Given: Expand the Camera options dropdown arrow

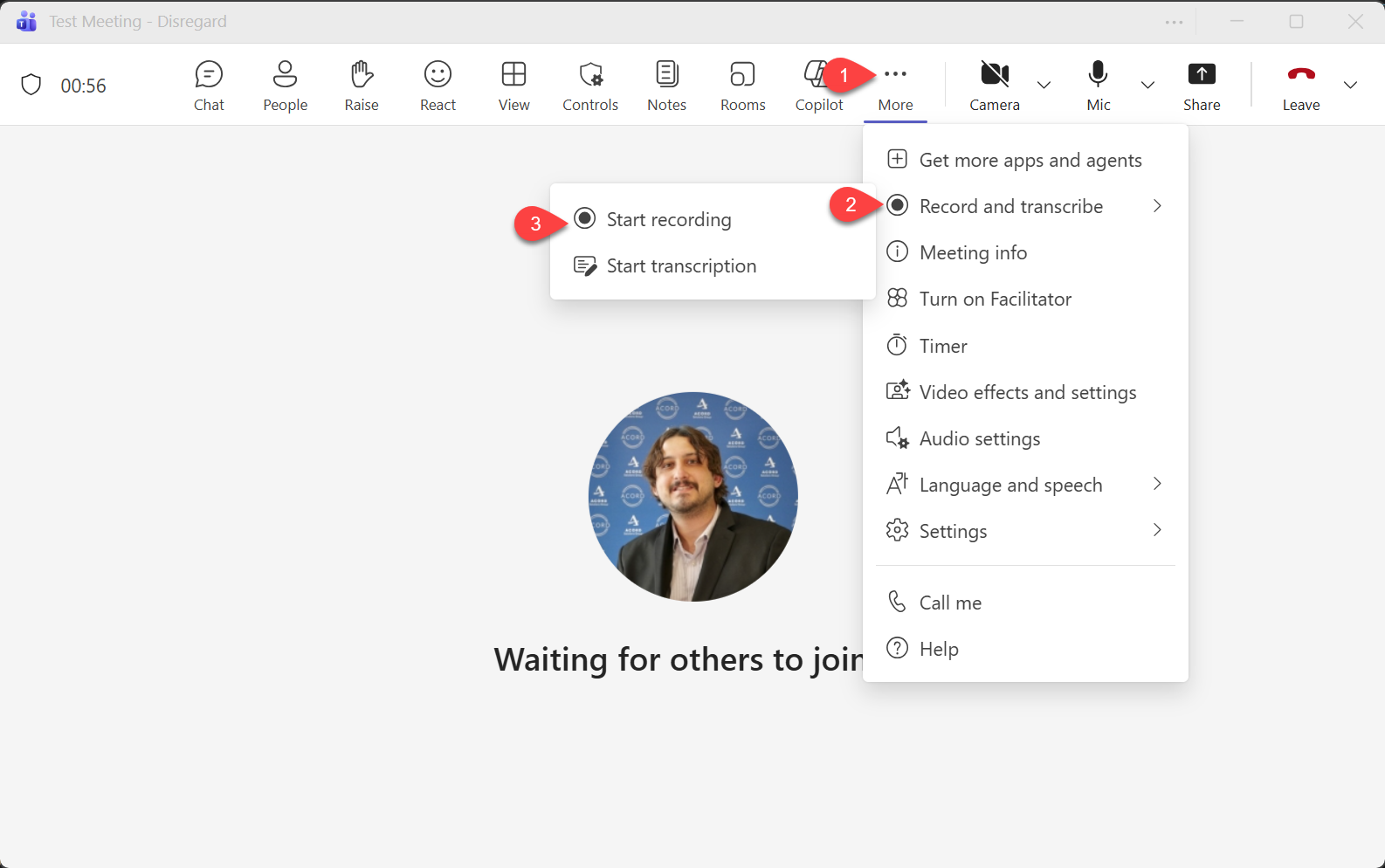Looking at the screenshot, I should click(x=1044, y=85).
